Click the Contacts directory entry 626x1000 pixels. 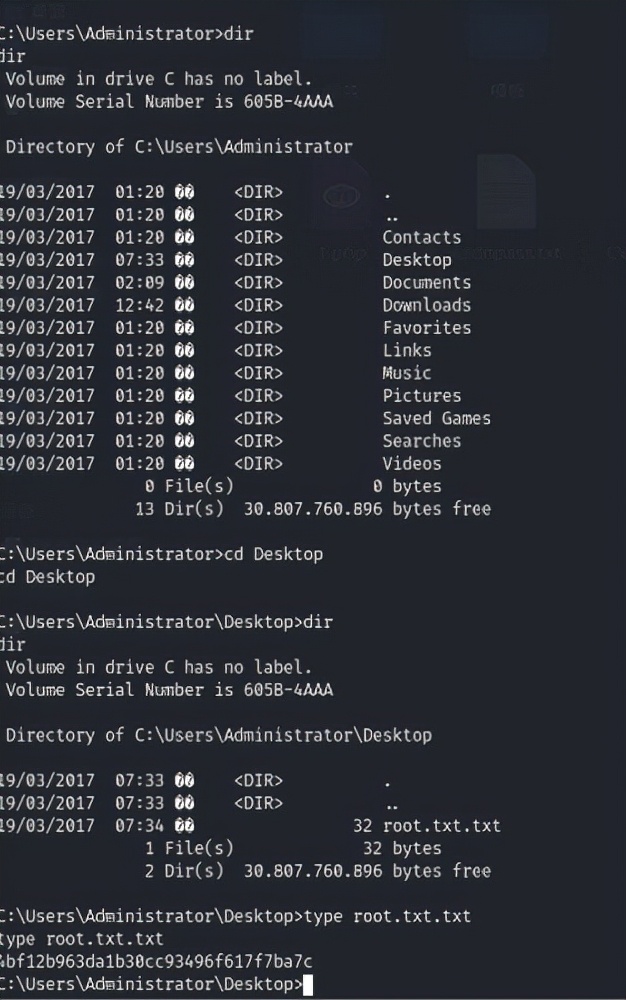click(x=421, y=237)
